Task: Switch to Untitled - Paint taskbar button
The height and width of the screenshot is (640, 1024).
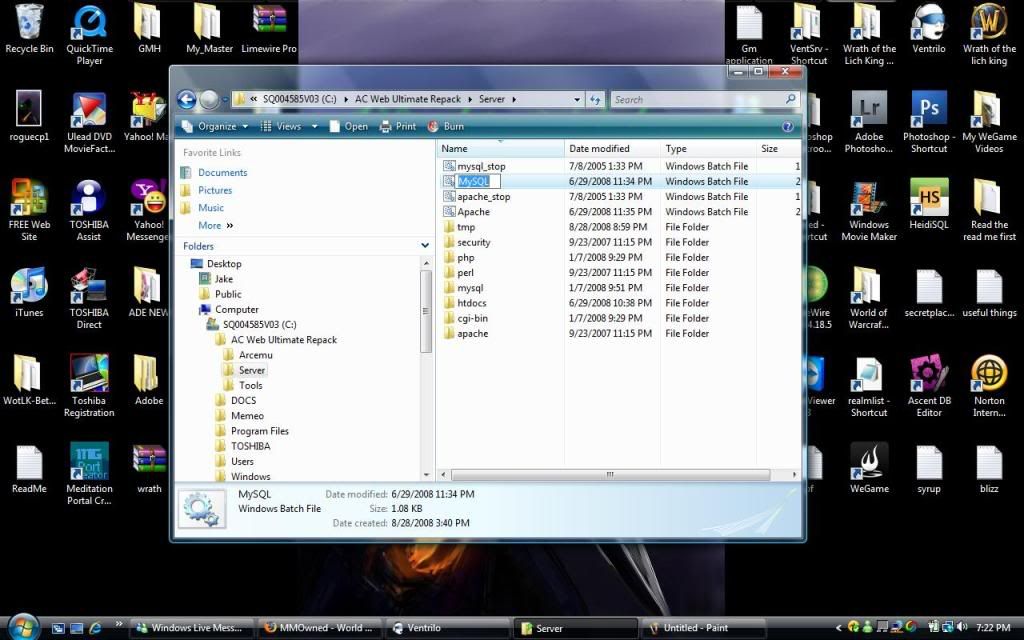Action: (703, 628)
